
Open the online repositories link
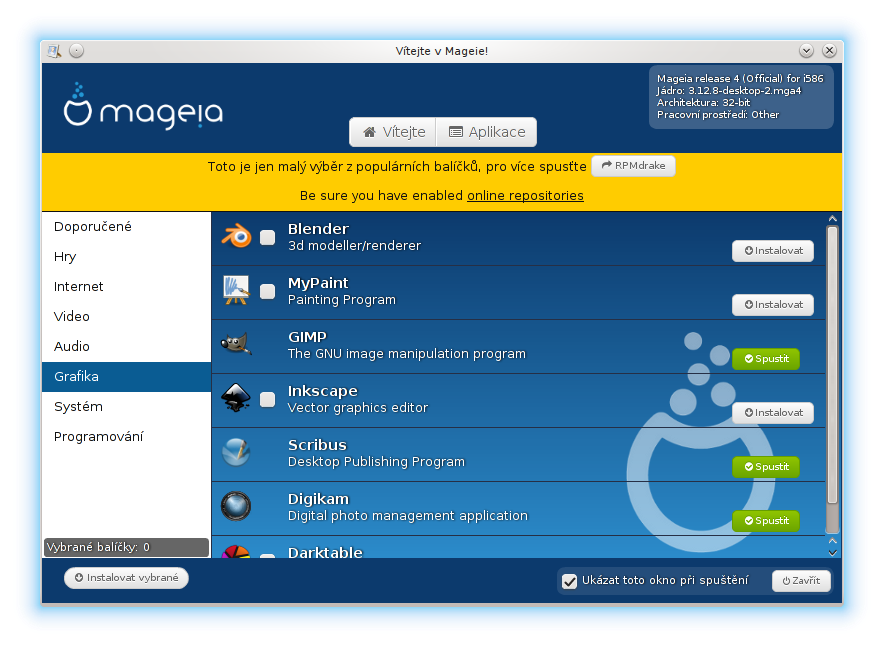[525, 196]
